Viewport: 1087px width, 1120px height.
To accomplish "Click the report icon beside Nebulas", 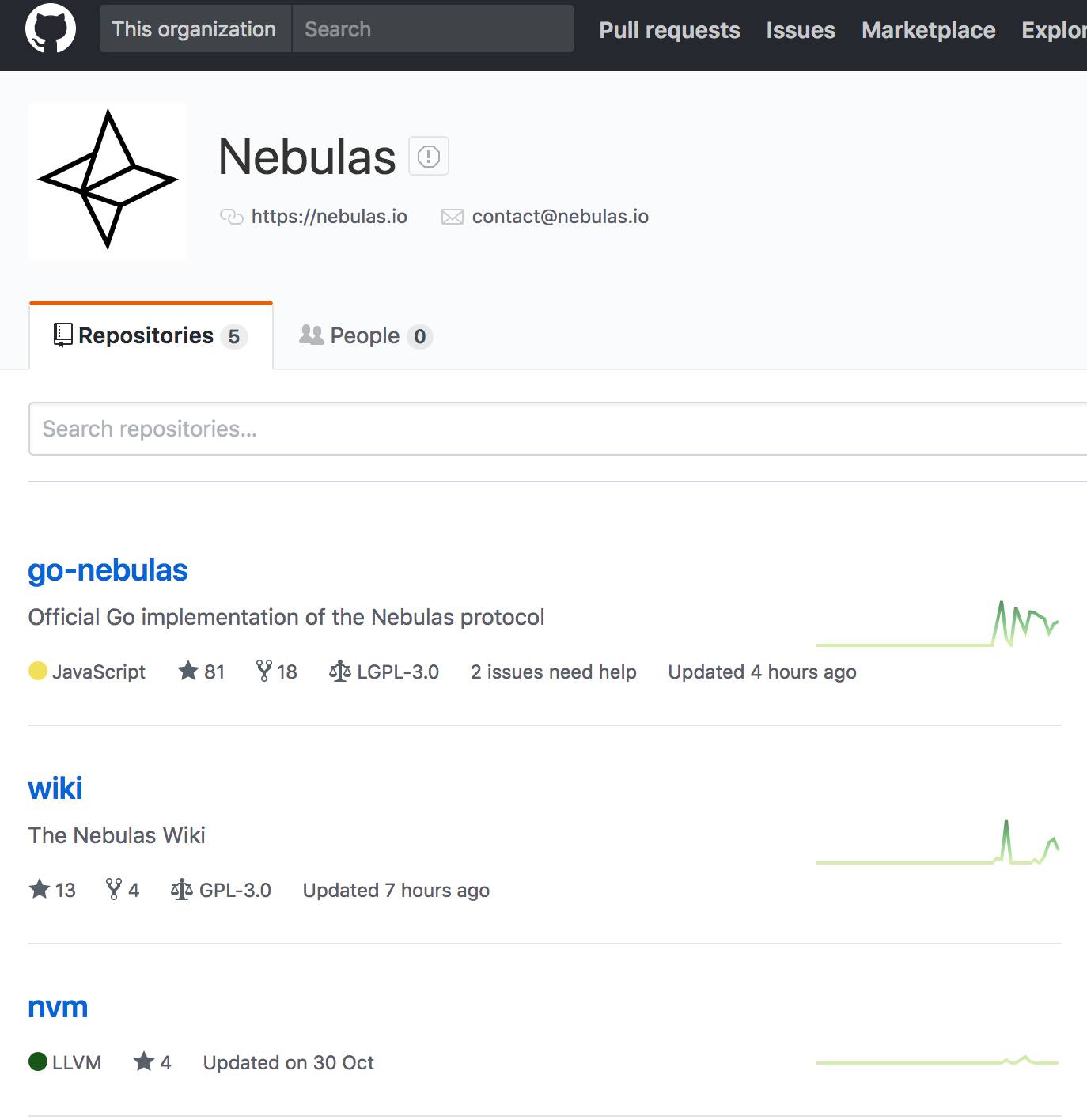I will coord(429,156).
